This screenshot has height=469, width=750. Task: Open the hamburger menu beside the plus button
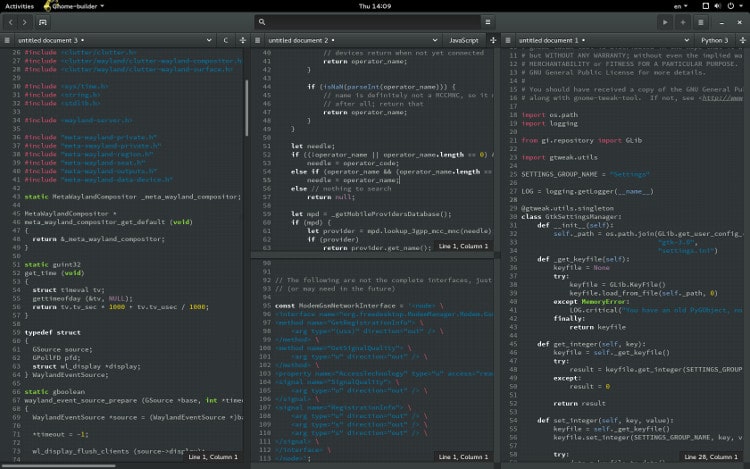click(701, 22)
